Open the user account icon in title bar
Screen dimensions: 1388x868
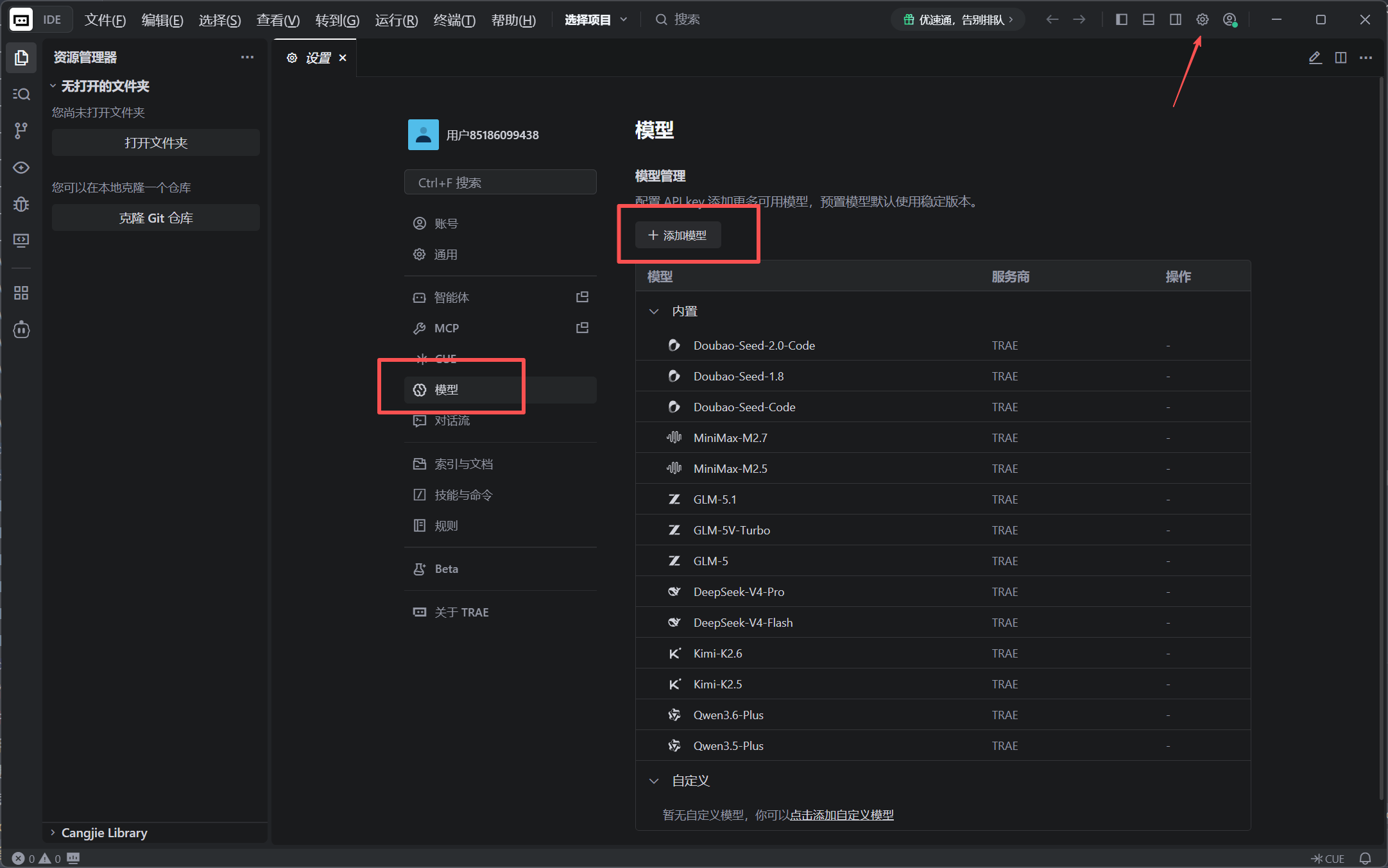(x=1229, y=20)
